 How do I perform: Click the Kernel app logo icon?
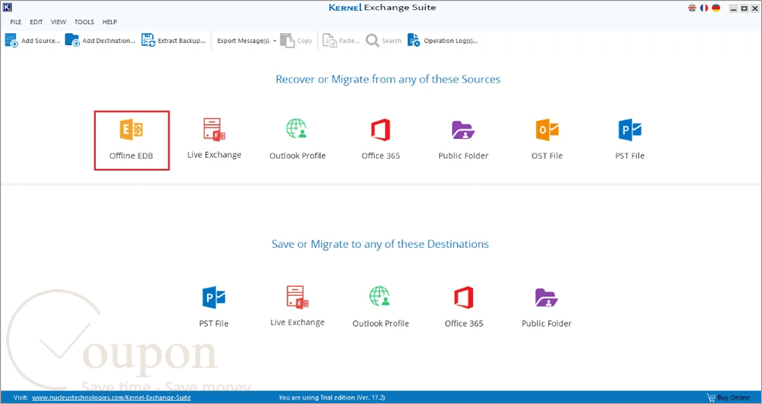[7, 8]
